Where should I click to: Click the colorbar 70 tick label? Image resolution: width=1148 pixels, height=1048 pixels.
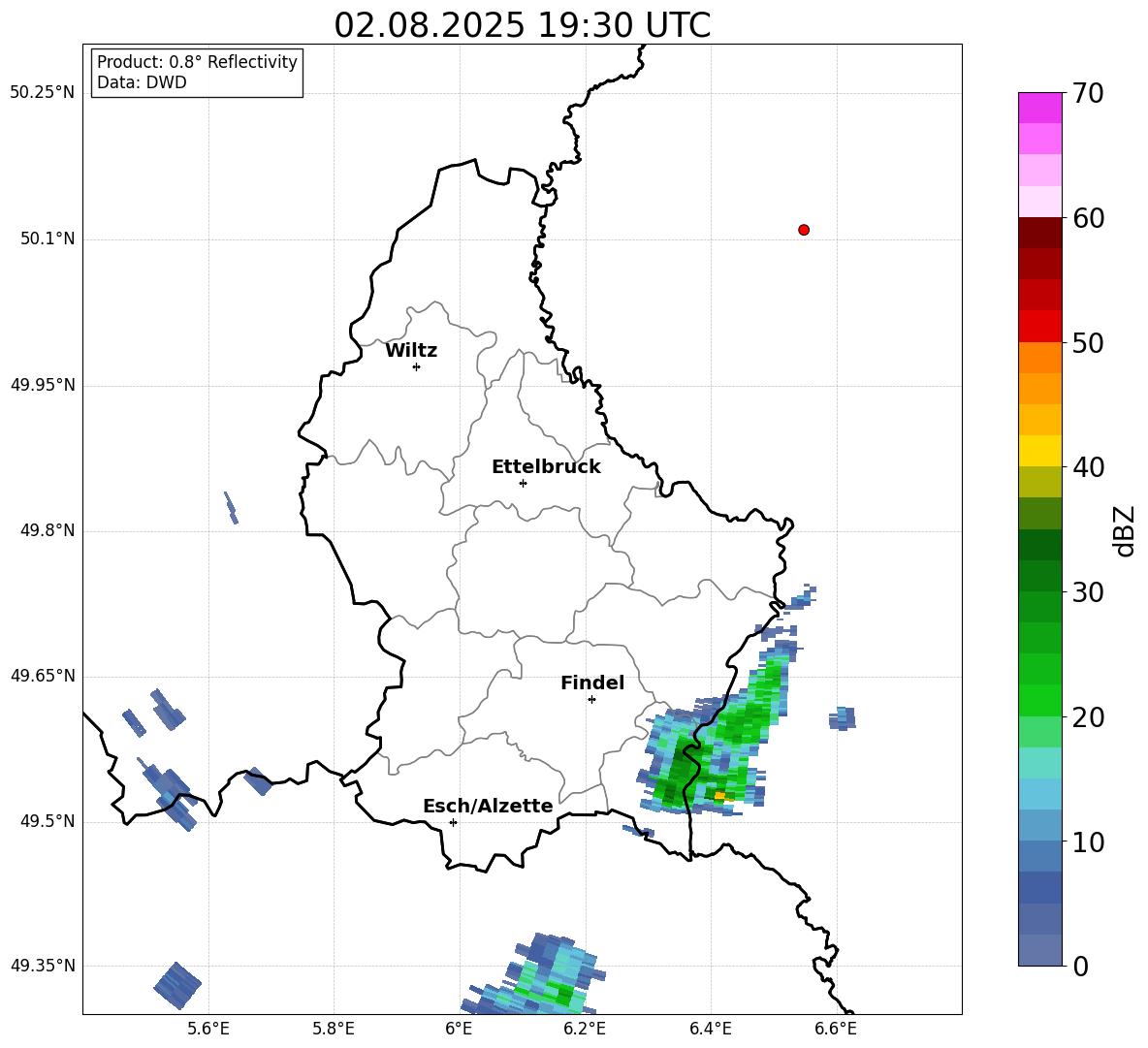point(1088,93)
